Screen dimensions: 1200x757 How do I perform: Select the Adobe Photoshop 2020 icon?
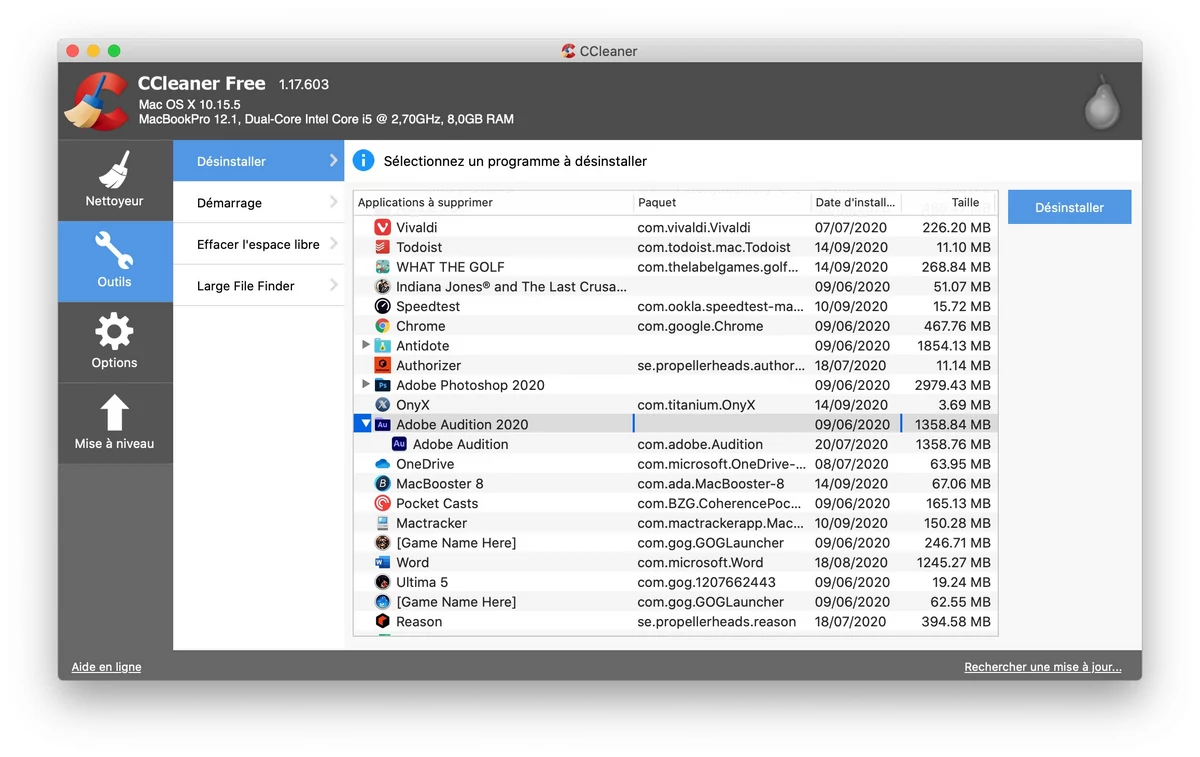click(x=382, y=385)
